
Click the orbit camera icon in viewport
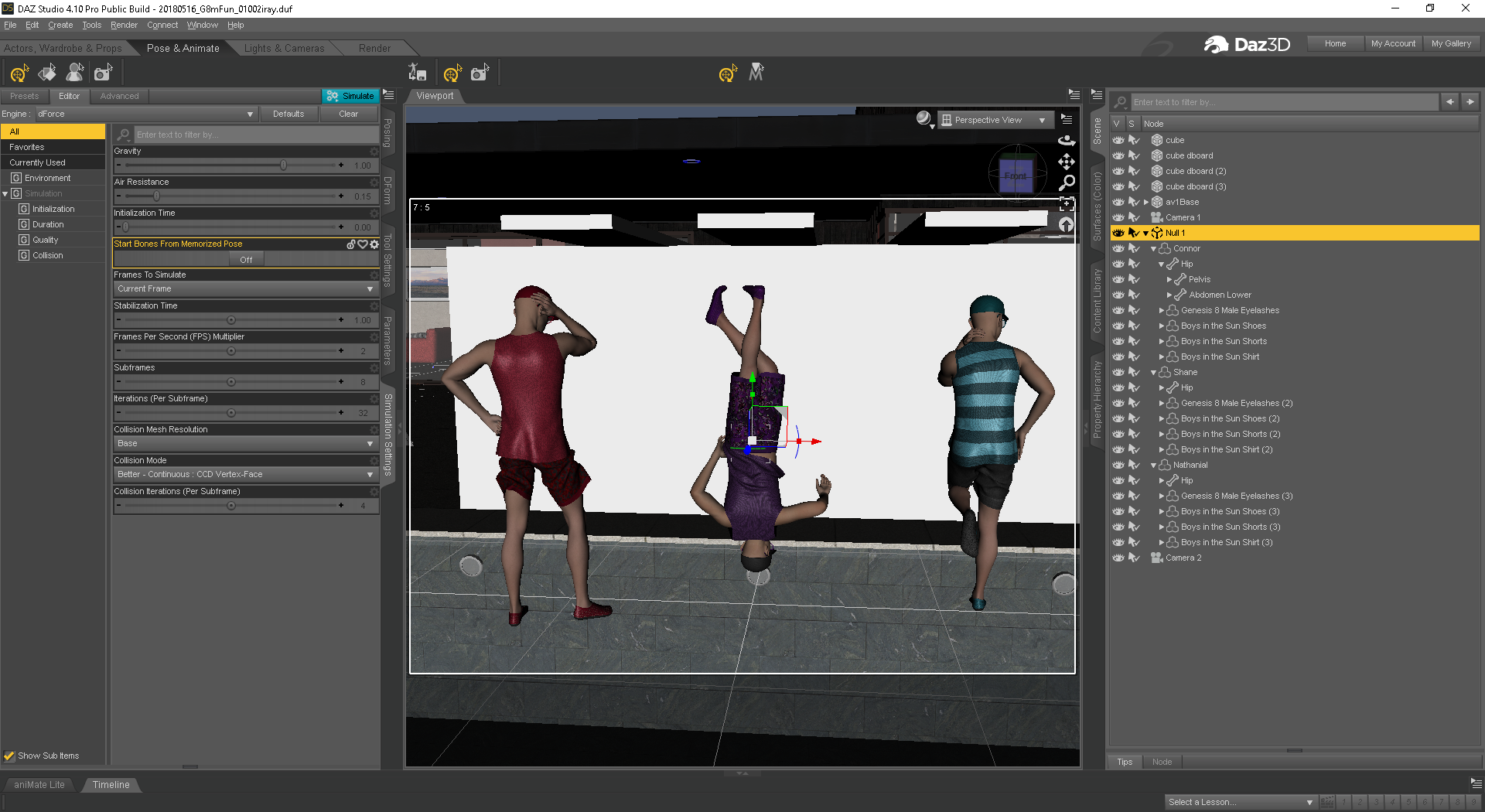click(1067, 141)
